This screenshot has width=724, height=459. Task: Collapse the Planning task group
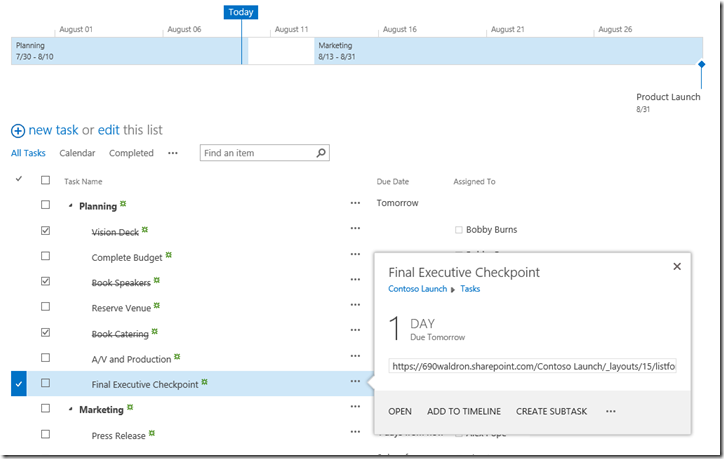coord(70,206)
